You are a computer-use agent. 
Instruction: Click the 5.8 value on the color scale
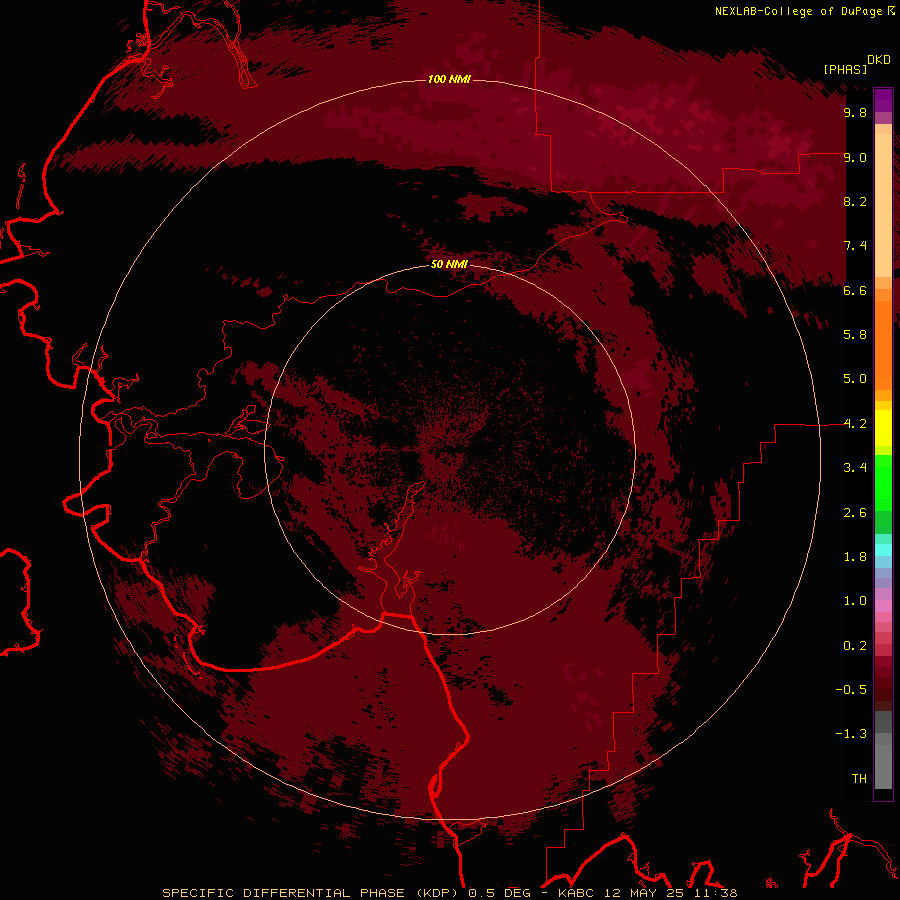[855, 335]
